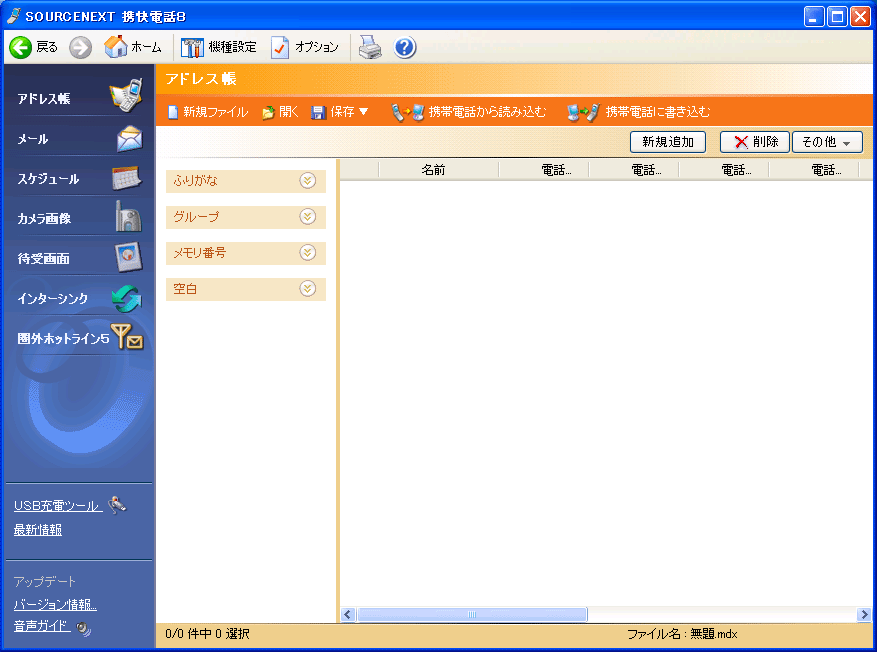Click 携帯電話に書き込む text
This screenshot has height=652, width=877.
click(x=658, y=112)
